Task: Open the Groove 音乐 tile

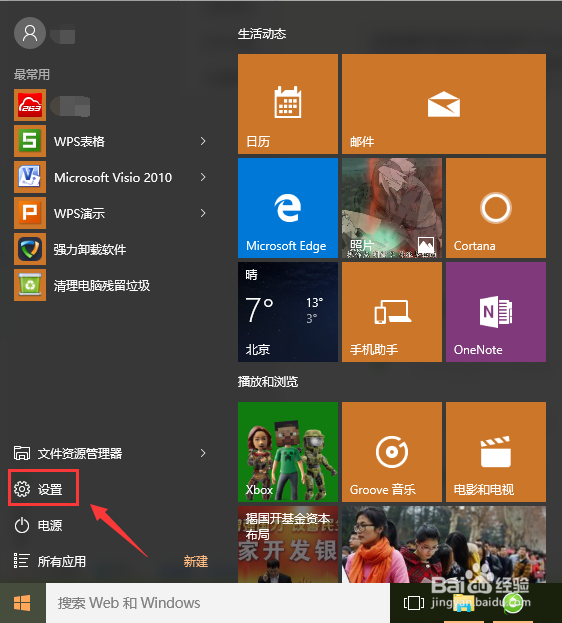Action: 392,452
